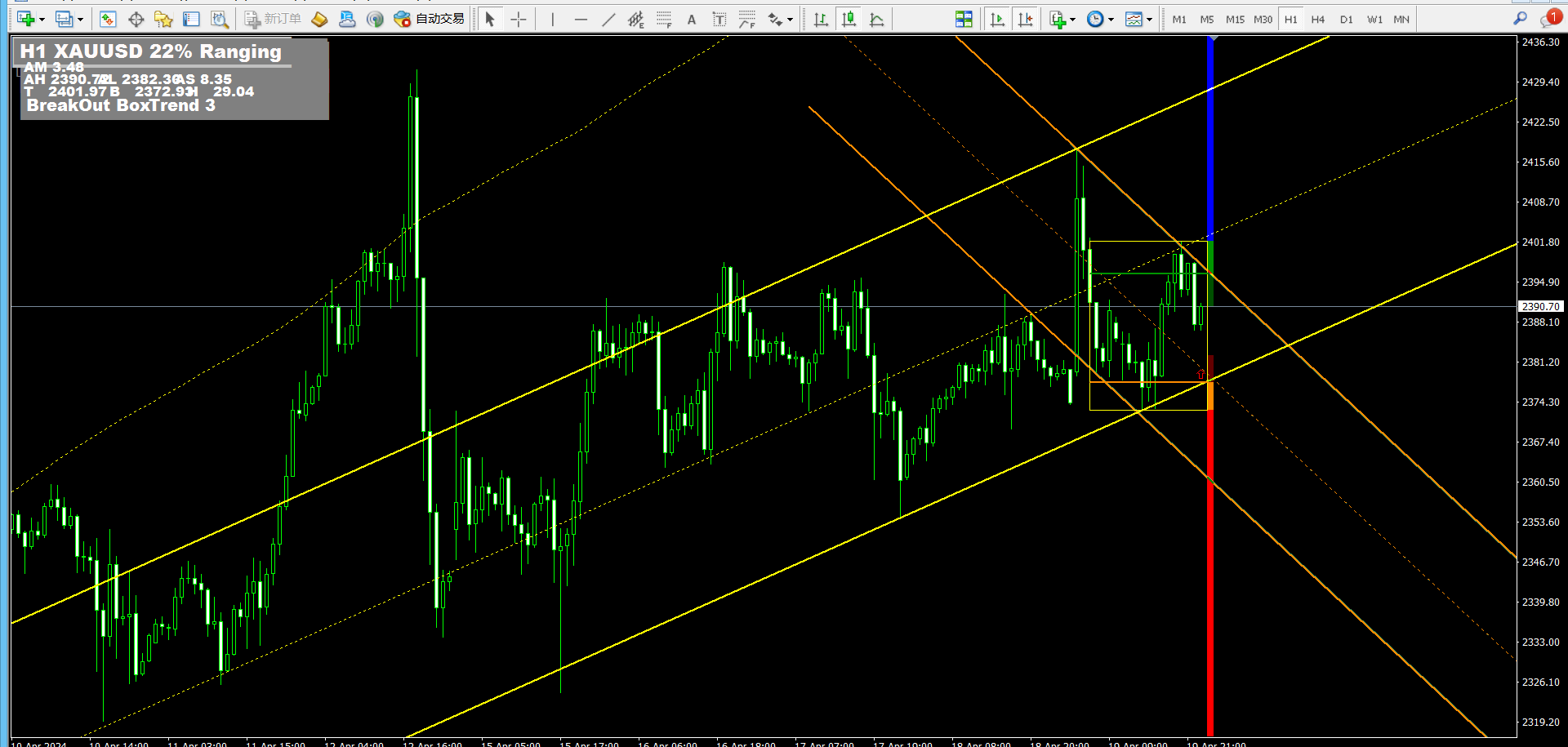Click the 'H1 XAUUSD 22% Ranging' header text
Viewport: 1568px width, 747px height.
(151, 51)
